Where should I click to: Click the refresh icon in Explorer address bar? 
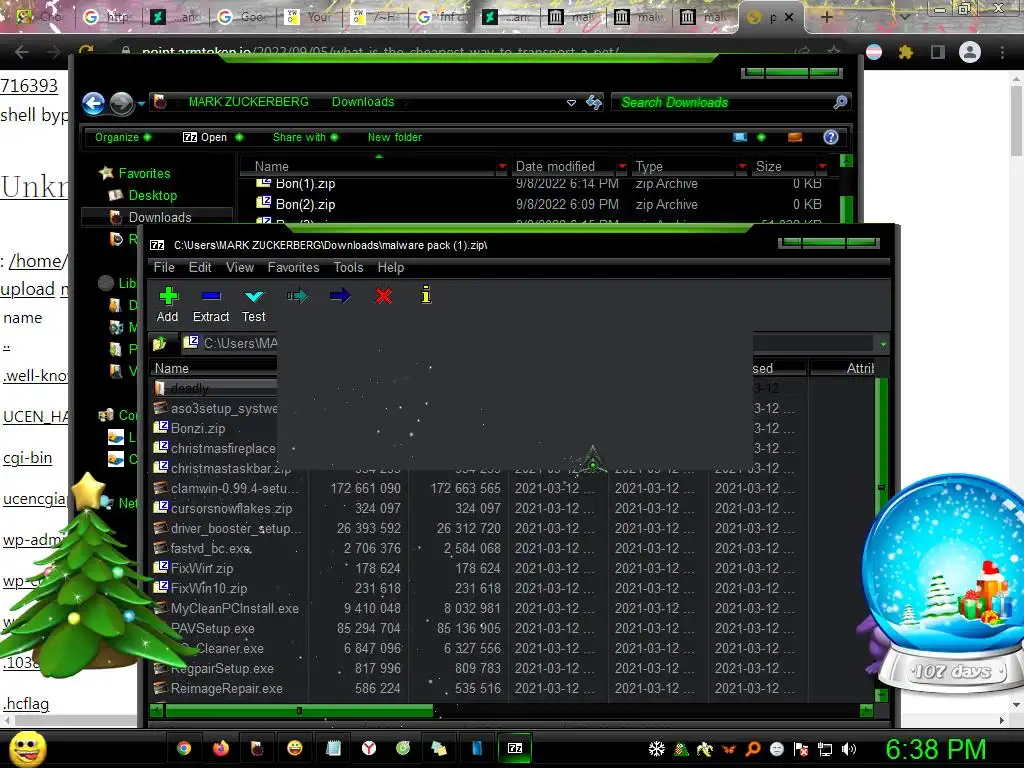coord(594,102)
